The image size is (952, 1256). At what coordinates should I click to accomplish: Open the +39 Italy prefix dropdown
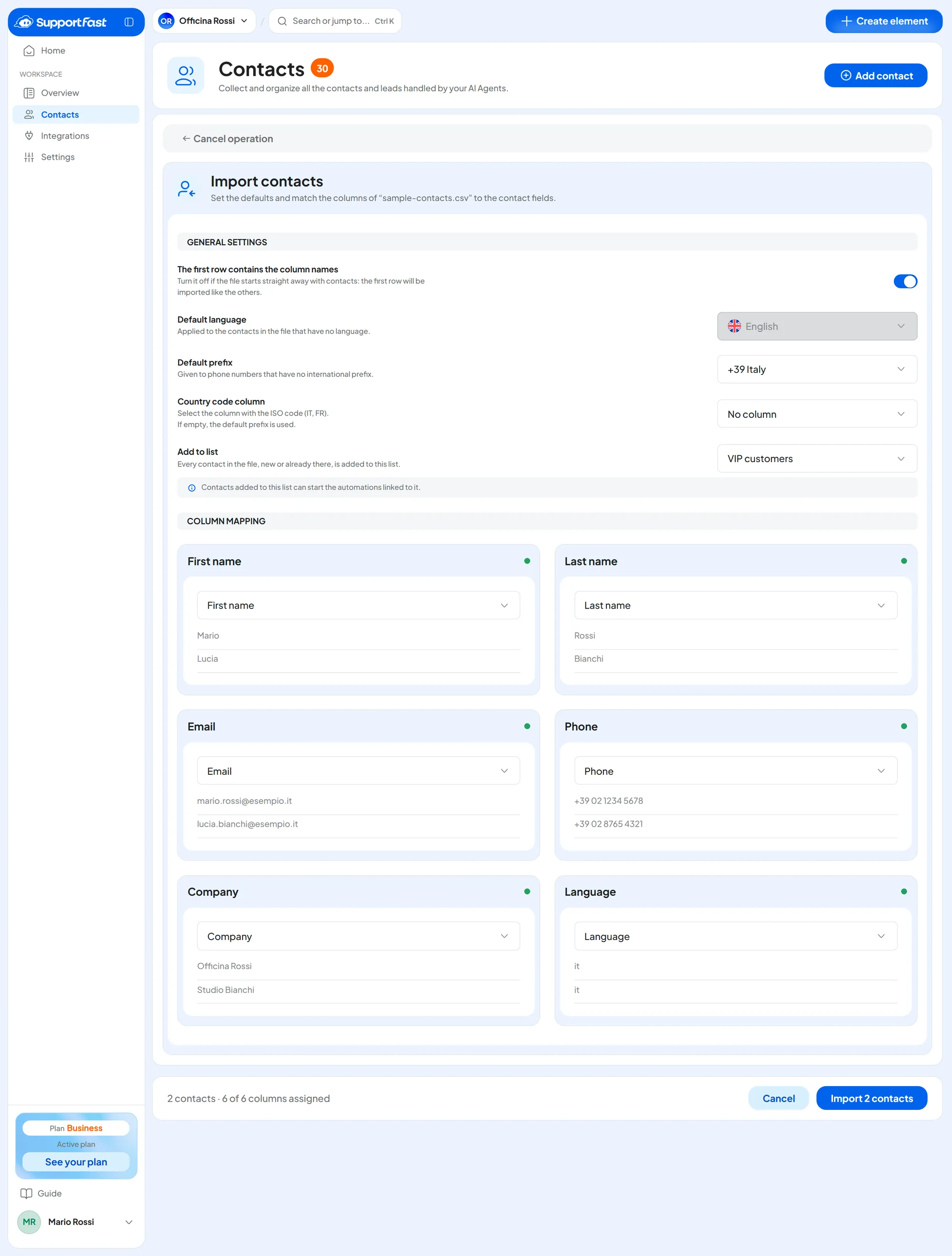(817, 370)
